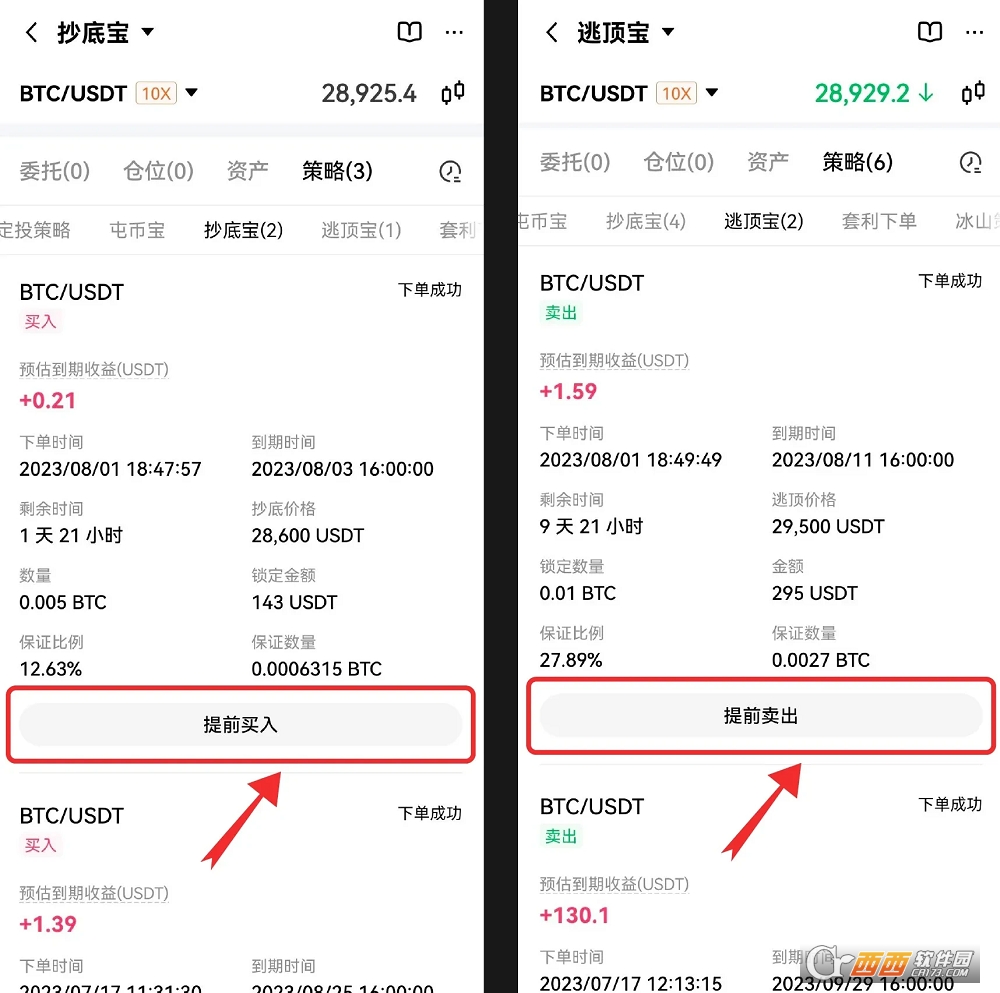Image resolution: width=1000 pixels, height=993 pixels.
Task: Open the three-dot more menu on 抄底宝 screen
Action: click(x=454, y=32)
